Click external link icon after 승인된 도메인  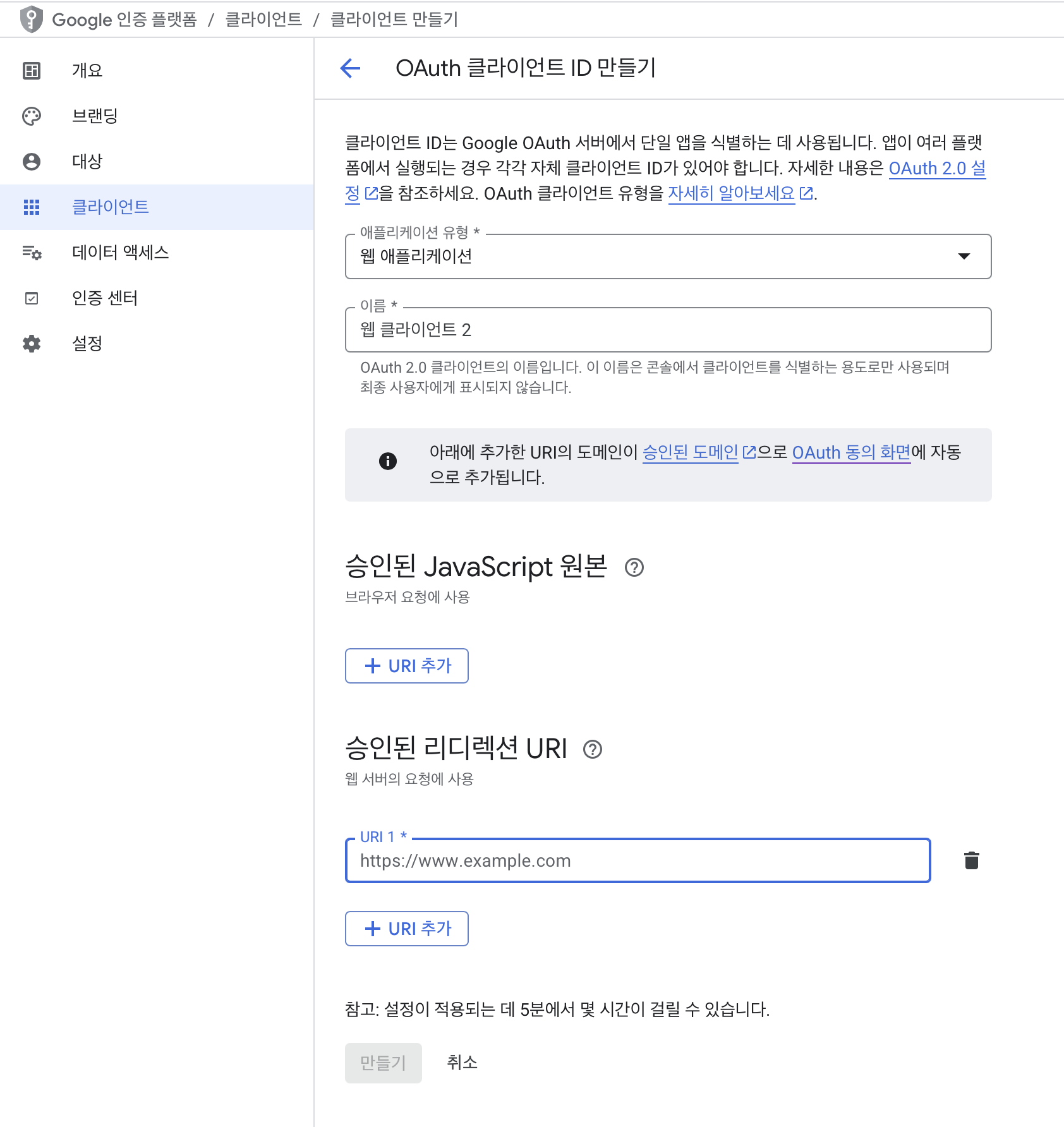[x=749, y=452]
